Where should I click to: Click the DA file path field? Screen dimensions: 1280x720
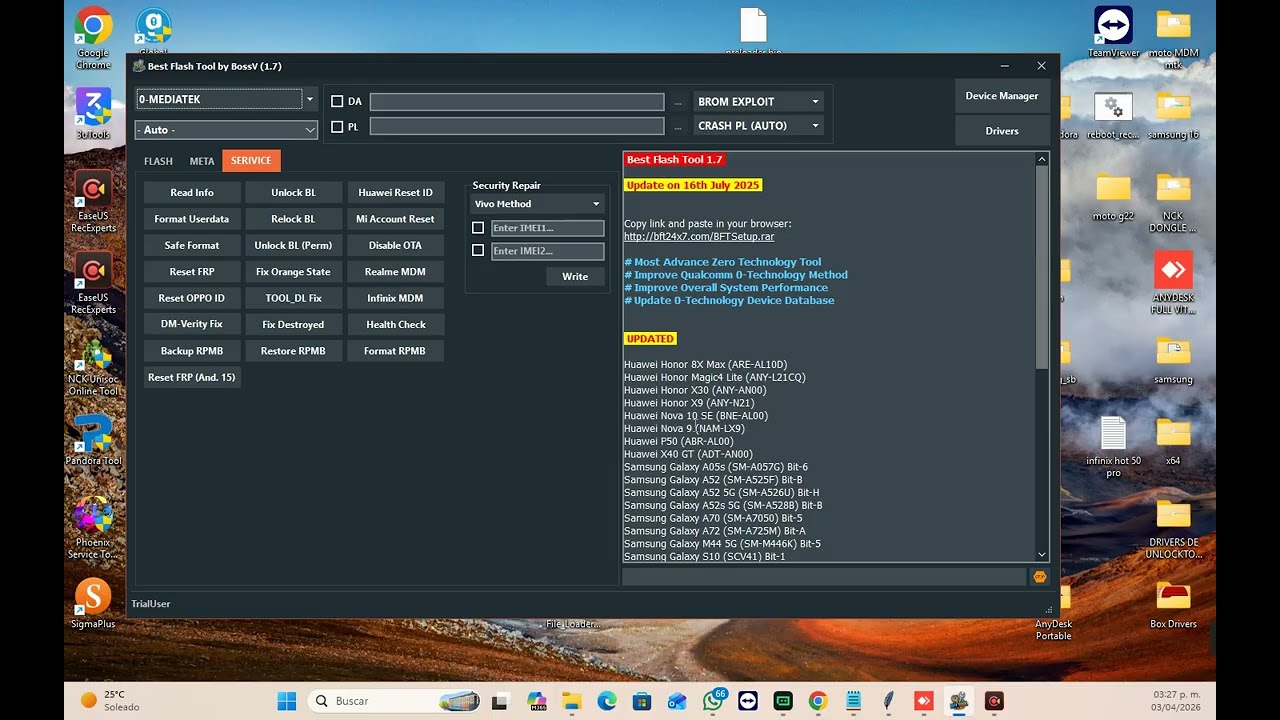coord(517,102)
